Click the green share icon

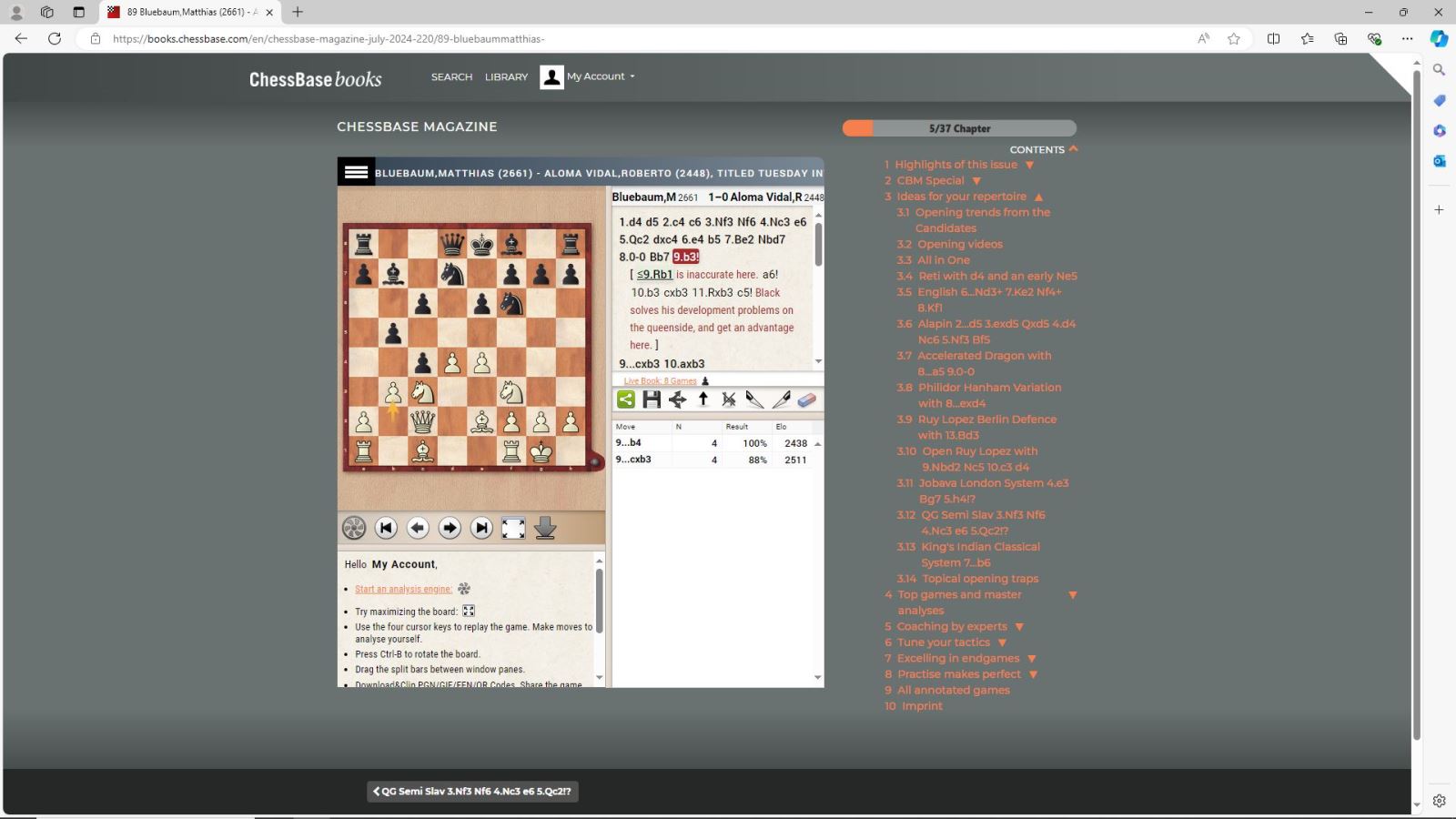[x=626, y=399]
